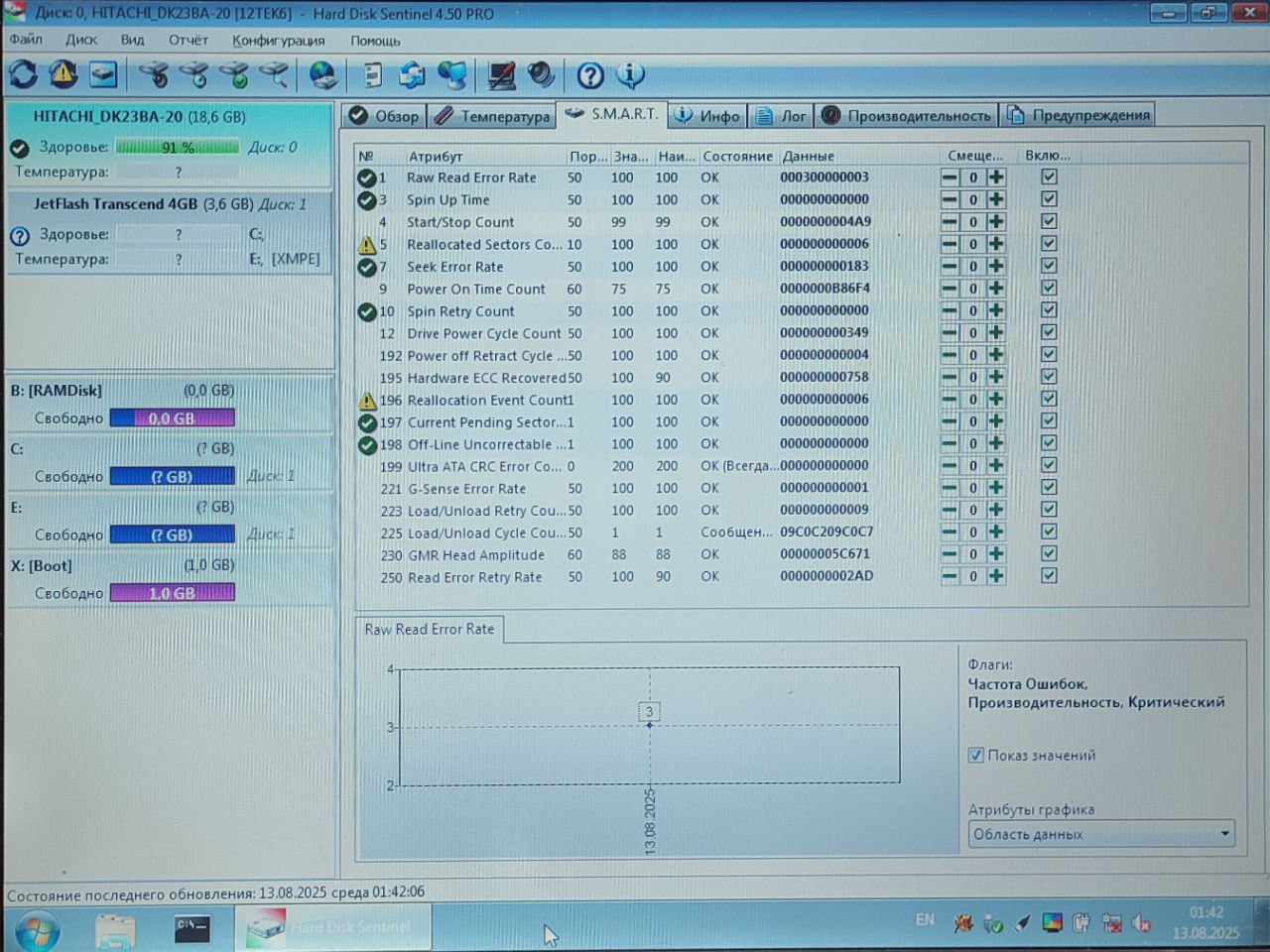Viewport: 1270px width, 952px height.
Task: Click the yellow warning triangle toolbar icon
Action: pos(63,74)
